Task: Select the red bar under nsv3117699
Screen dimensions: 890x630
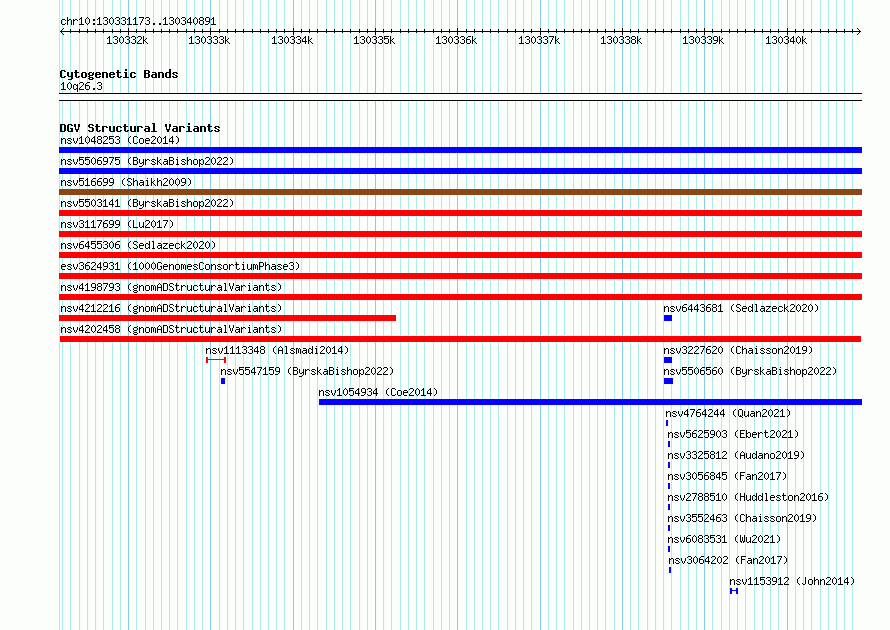Action: click(x=460, y=234)
